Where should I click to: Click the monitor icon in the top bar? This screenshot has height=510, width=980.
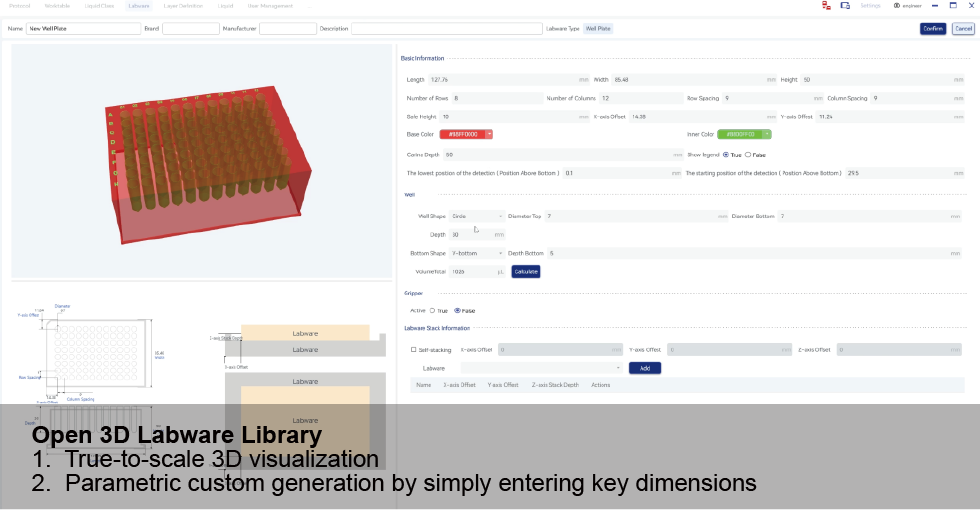click(x=845, y=6)
